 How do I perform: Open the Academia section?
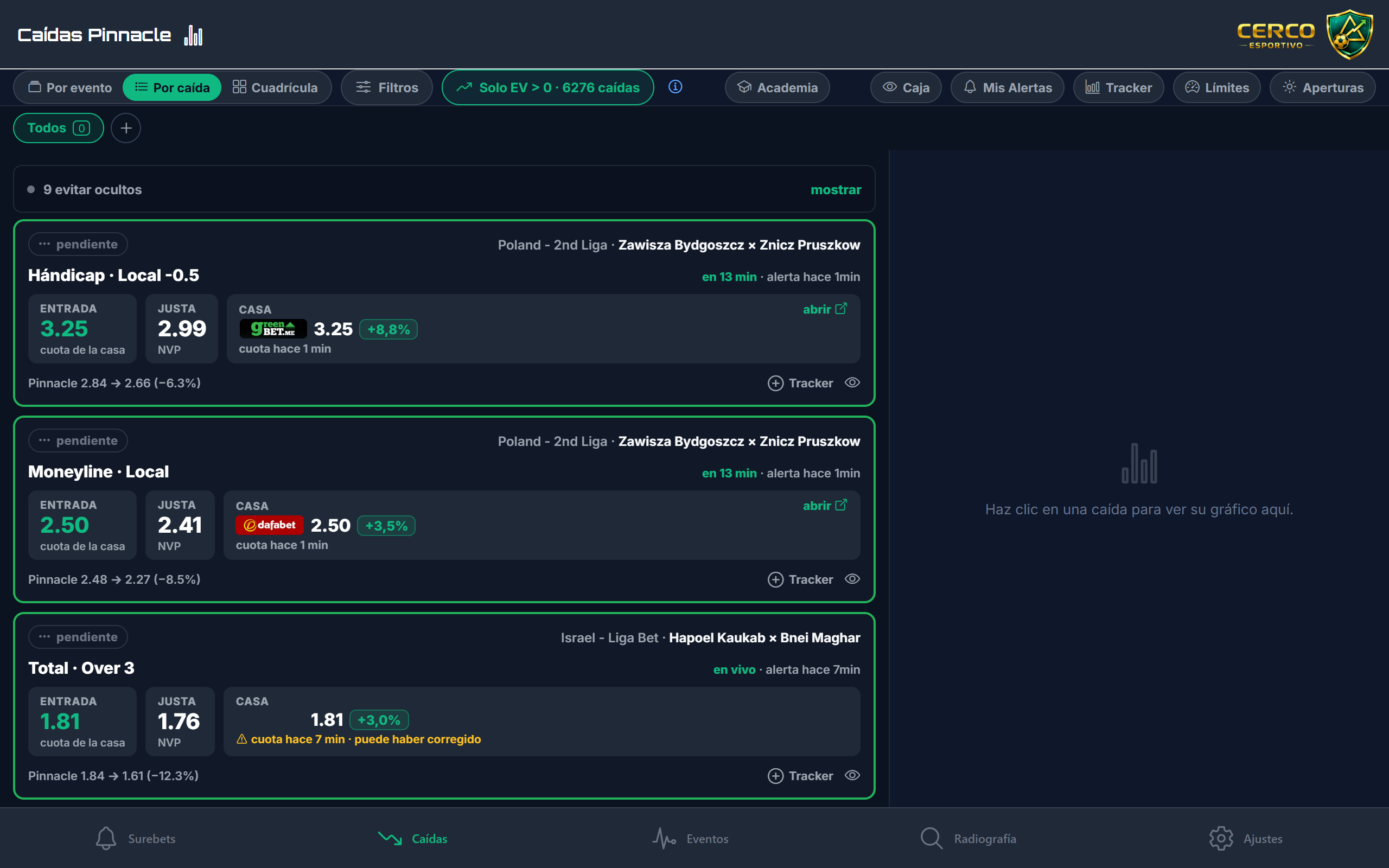tap(777, 87)
